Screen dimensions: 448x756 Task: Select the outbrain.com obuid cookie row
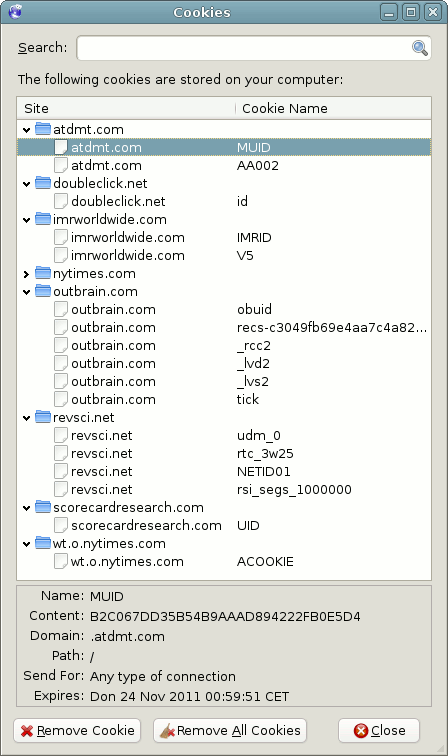224,309
